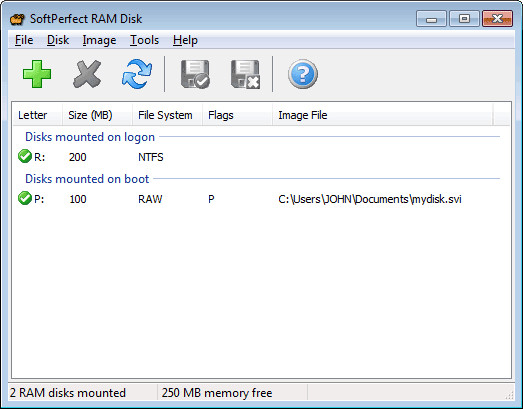Viewport: 523px width, 409px height.
Task: Click the RAW file system cell
Action: coord(150,199)
